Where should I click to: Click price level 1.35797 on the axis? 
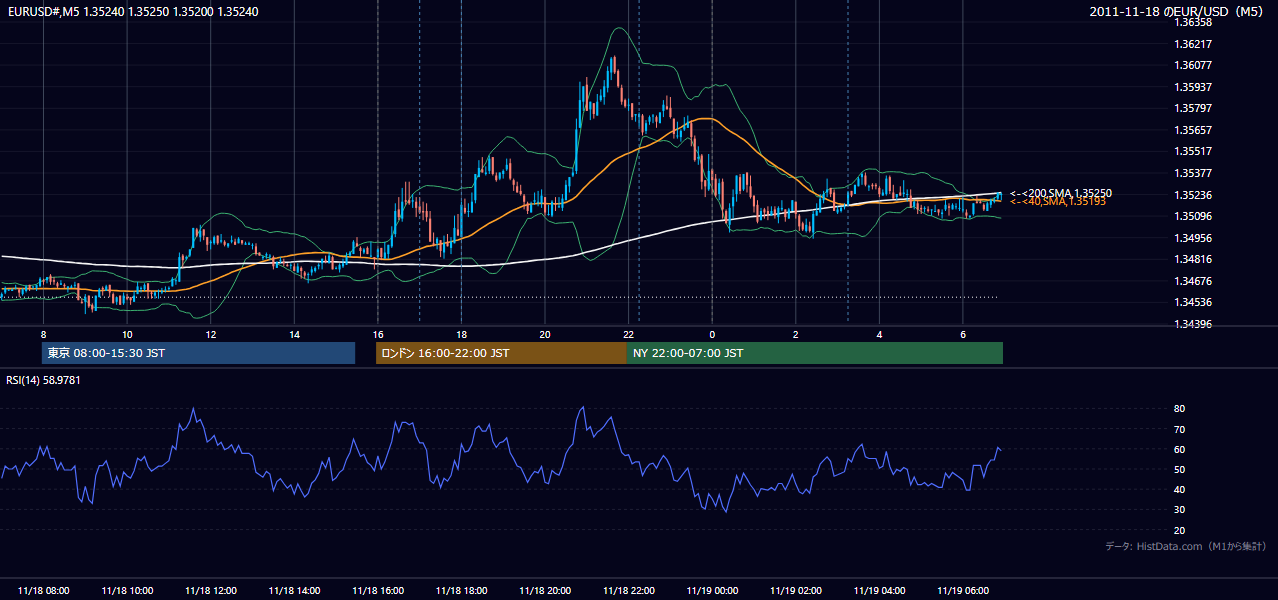pyautogui.click(x=1193, y=108)
